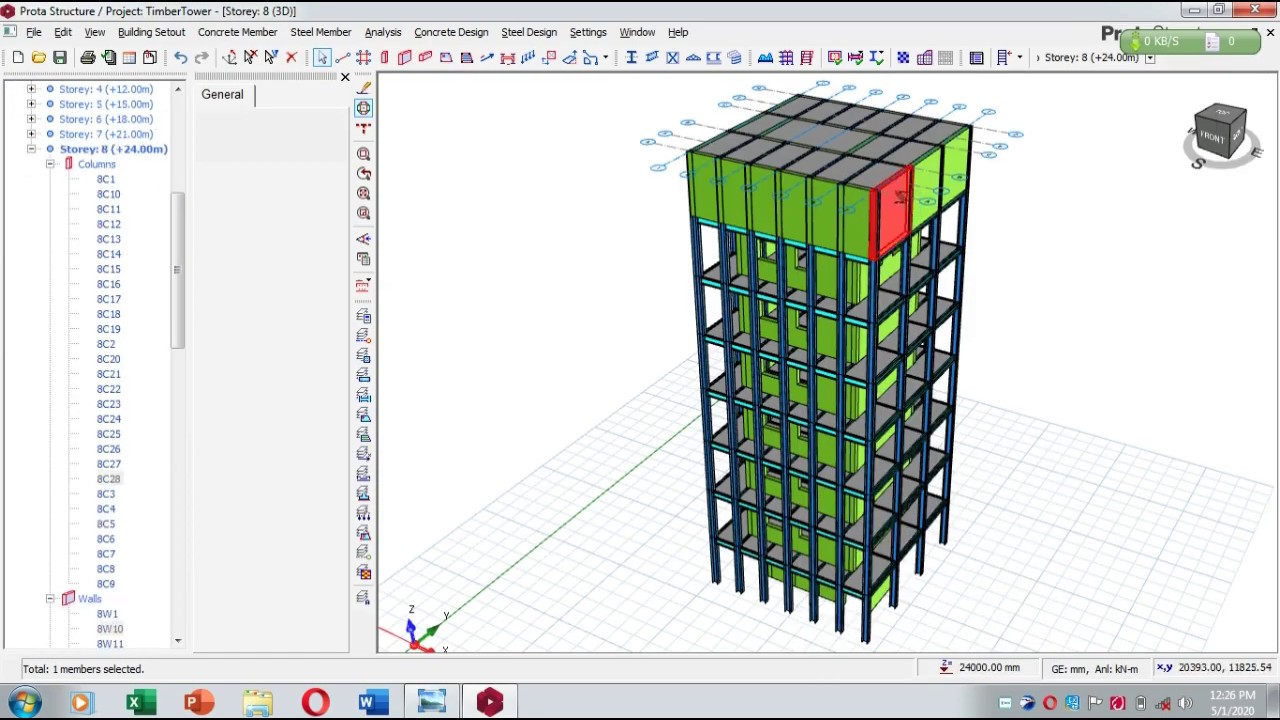
Task: Click the zoom previous icon
Action: (x=364, y=174)
